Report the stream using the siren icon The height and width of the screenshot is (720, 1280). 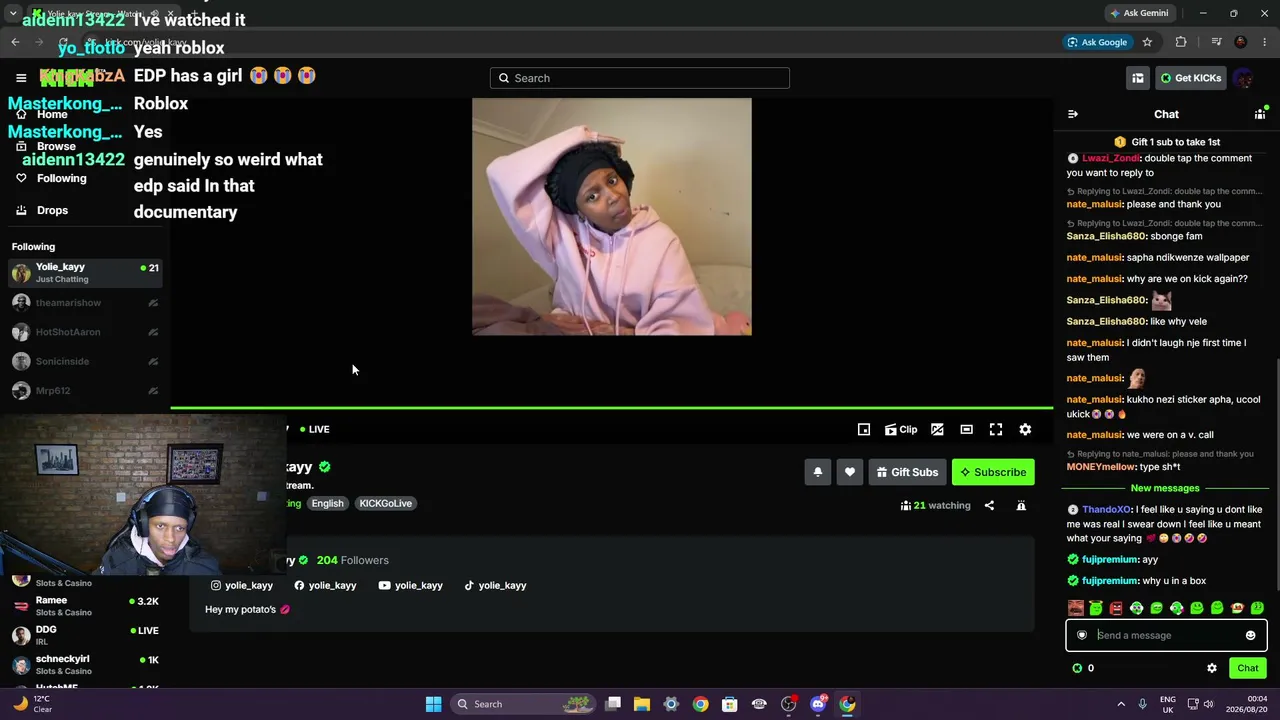[x=1021, y=505]
